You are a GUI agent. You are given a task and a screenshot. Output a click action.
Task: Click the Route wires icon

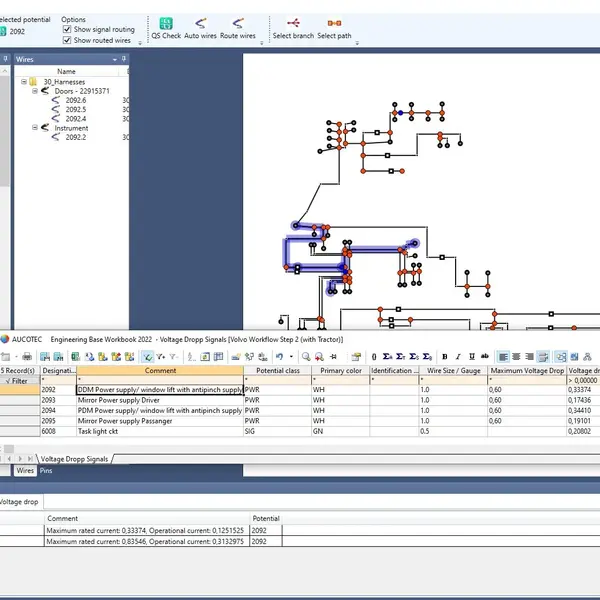[238, 27]
